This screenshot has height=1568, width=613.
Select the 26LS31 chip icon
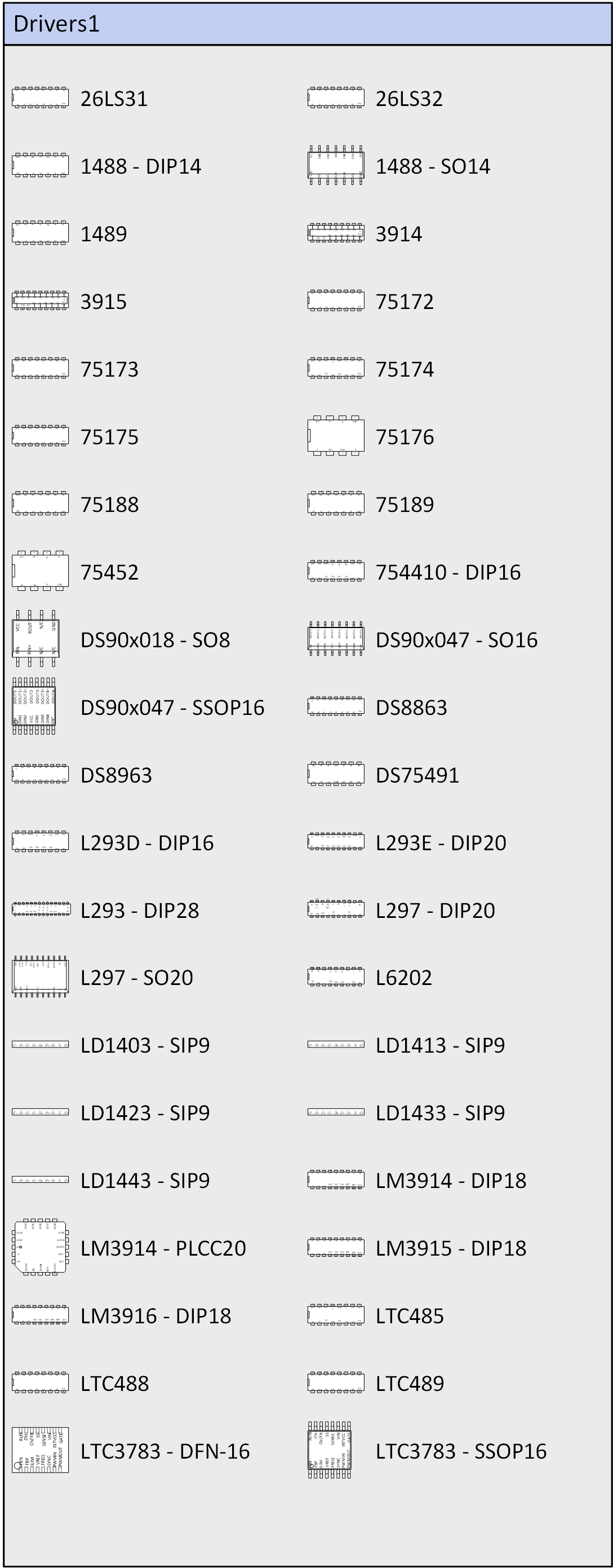[40, 98]
